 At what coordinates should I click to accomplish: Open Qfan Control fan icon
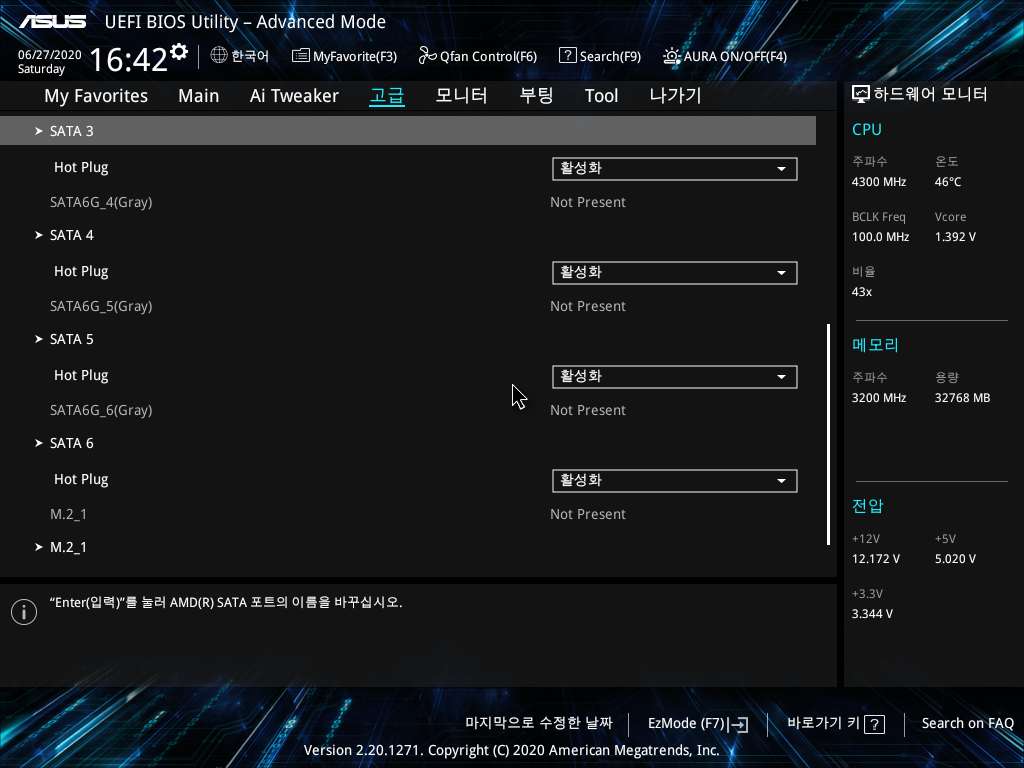pyautogui.click(x=427, y=56)
